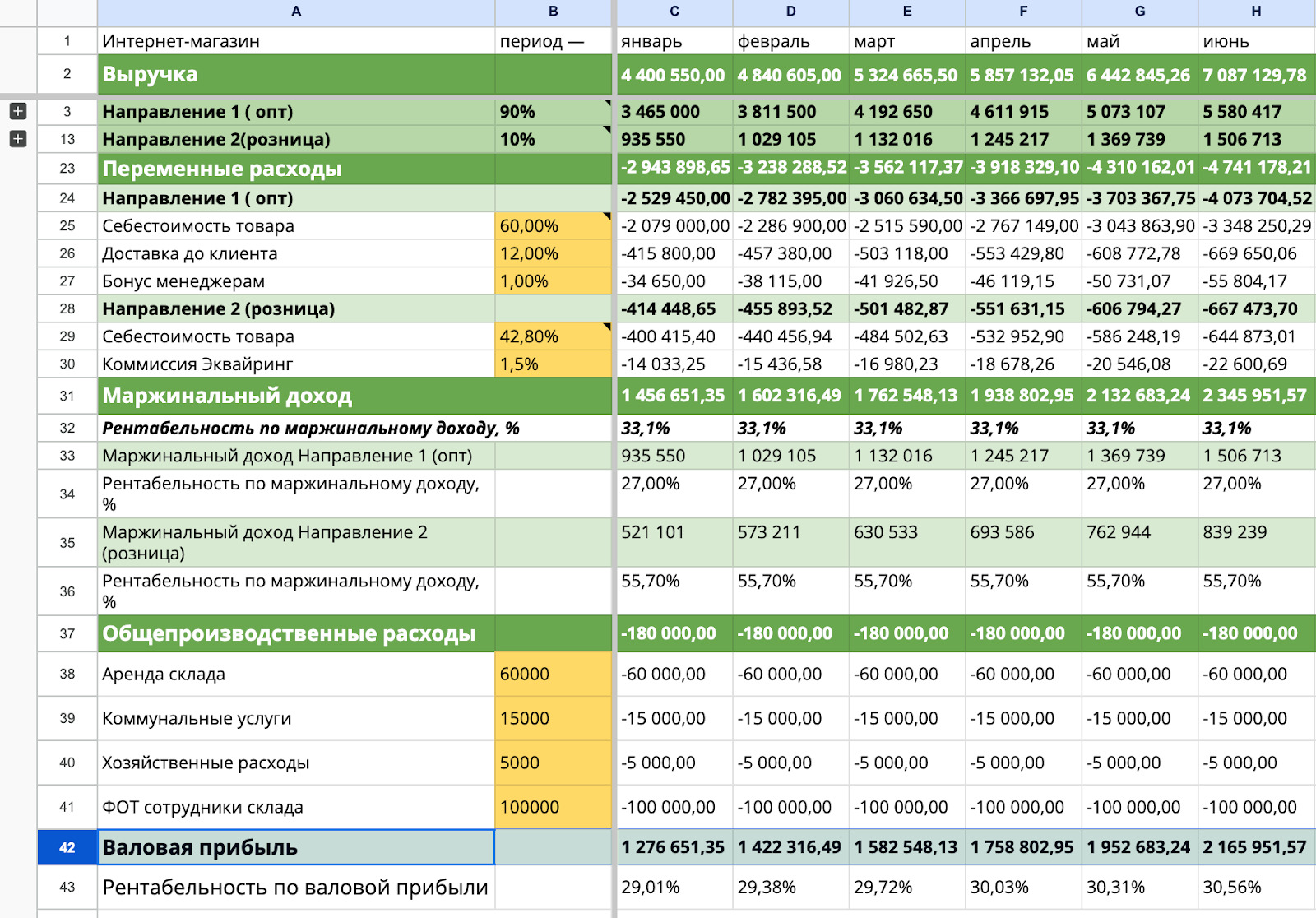Select column H header
This screenshot has height=918, width=1316.
tap(1256, 12)
